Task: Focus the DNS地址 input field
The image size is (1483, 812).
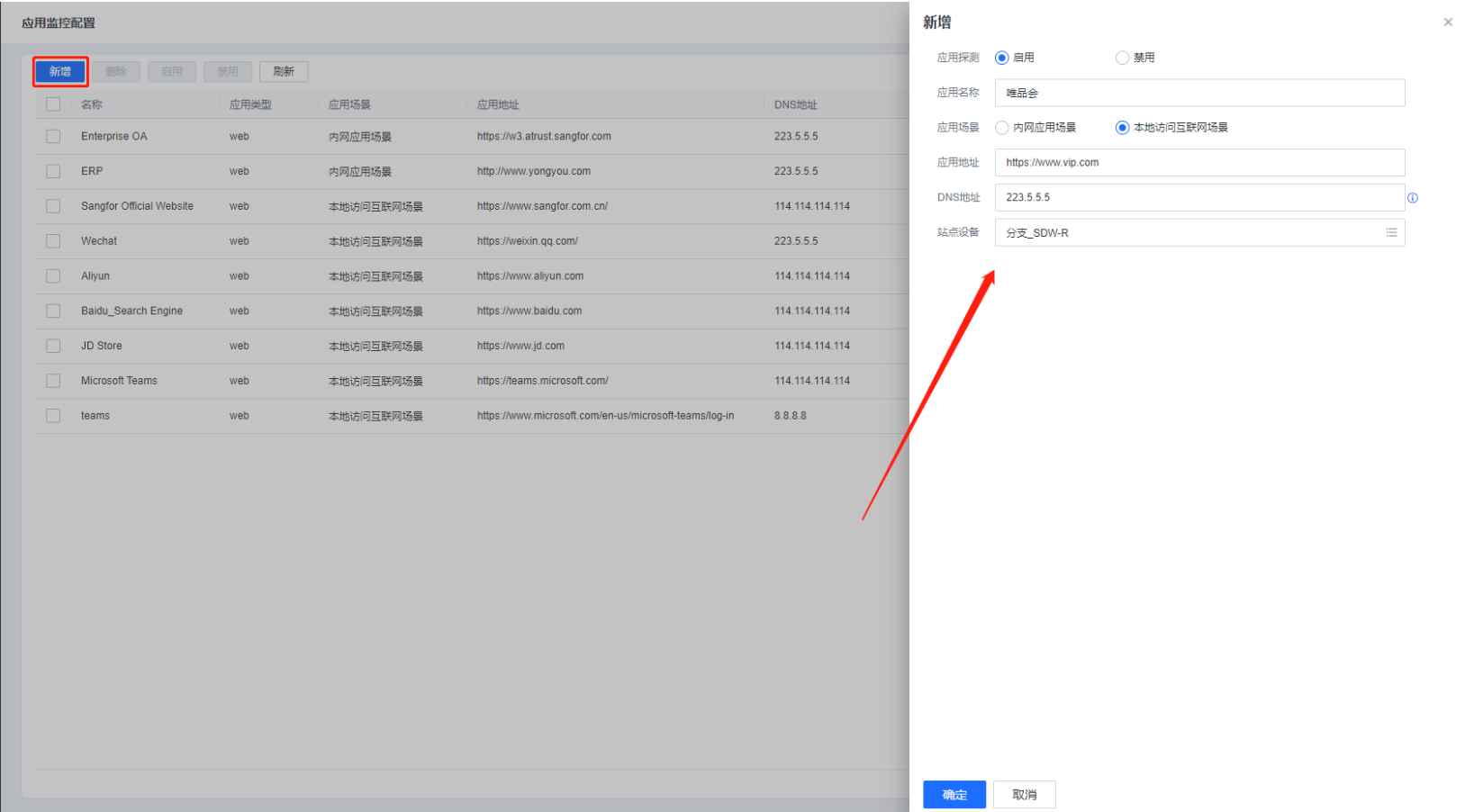Action: (1198, 197)
